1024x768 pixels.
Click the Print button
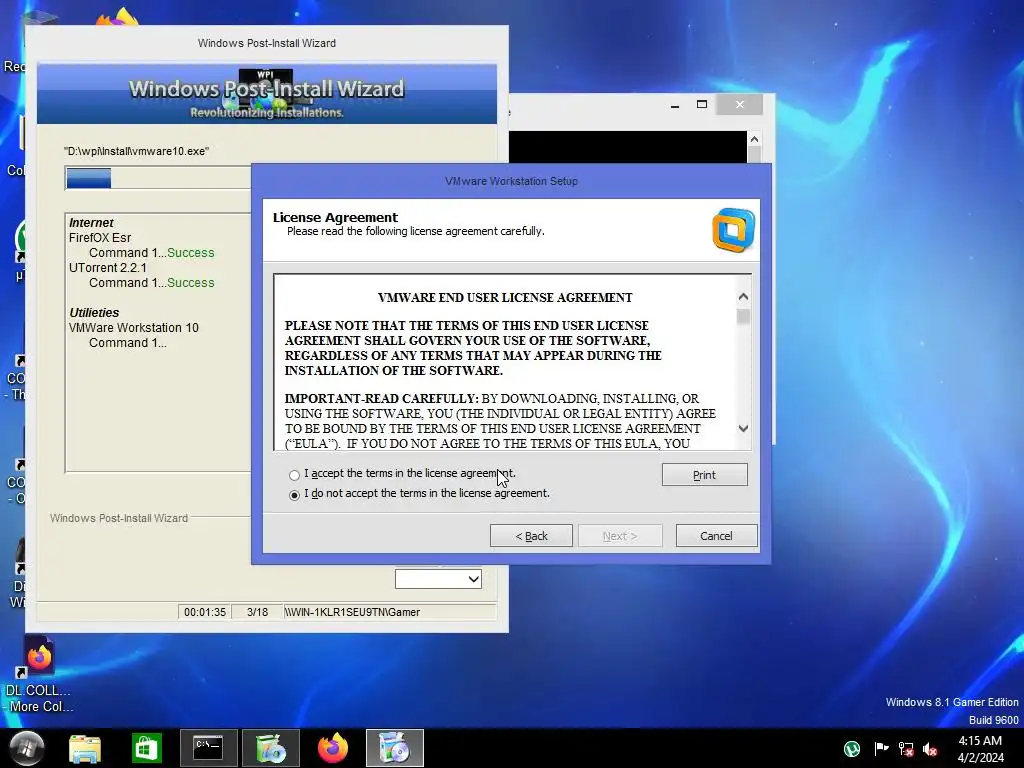pos(704,475)
